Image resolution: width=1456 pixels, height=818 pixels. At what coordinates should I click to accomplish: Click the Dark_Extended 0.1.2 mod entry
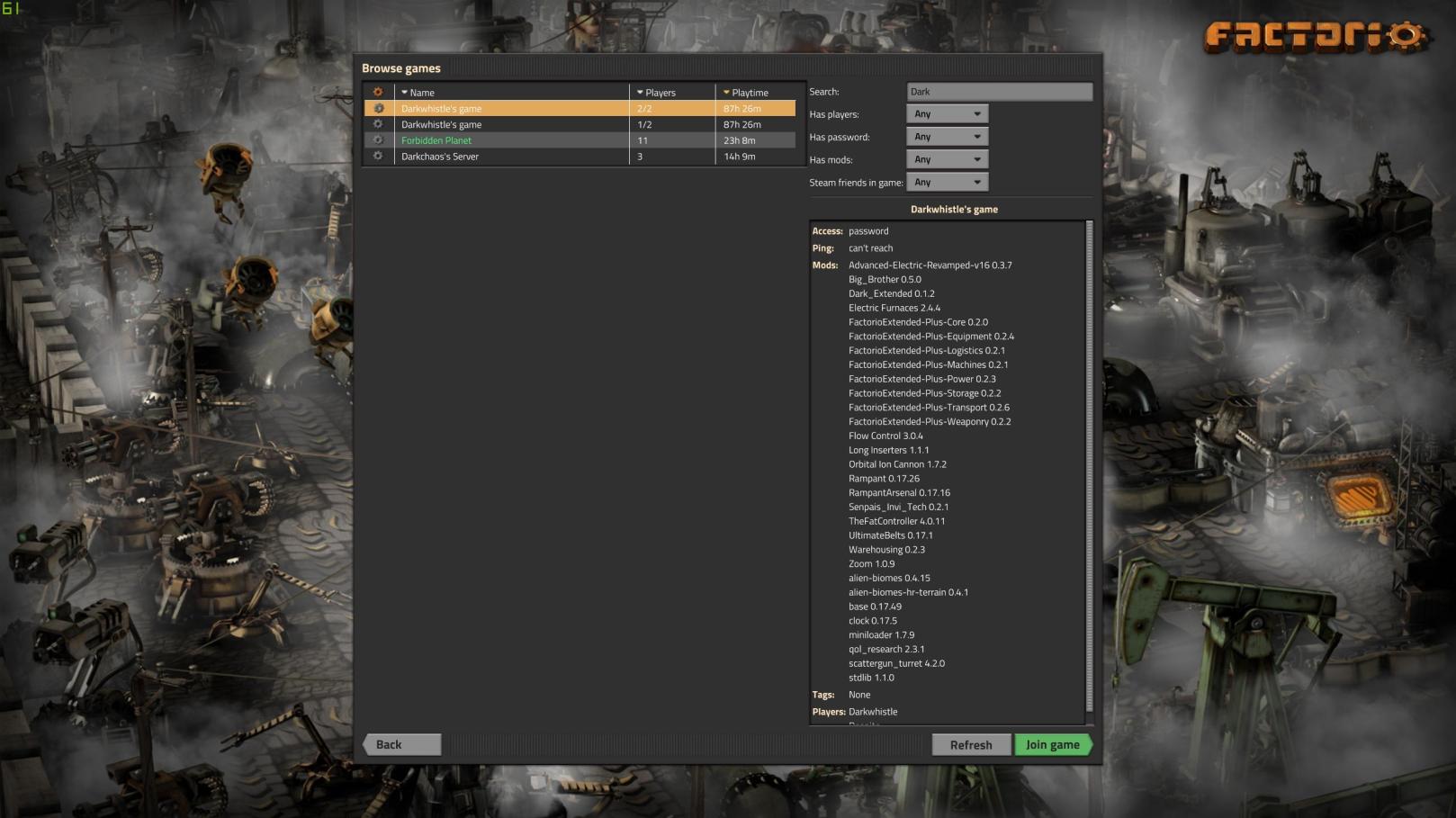(x=892, y=294)
